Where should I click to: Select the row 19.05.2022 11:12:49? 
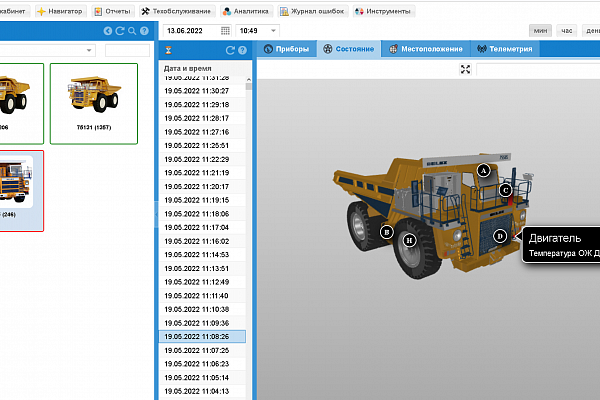pyautogui.click(x=202, y=282)
